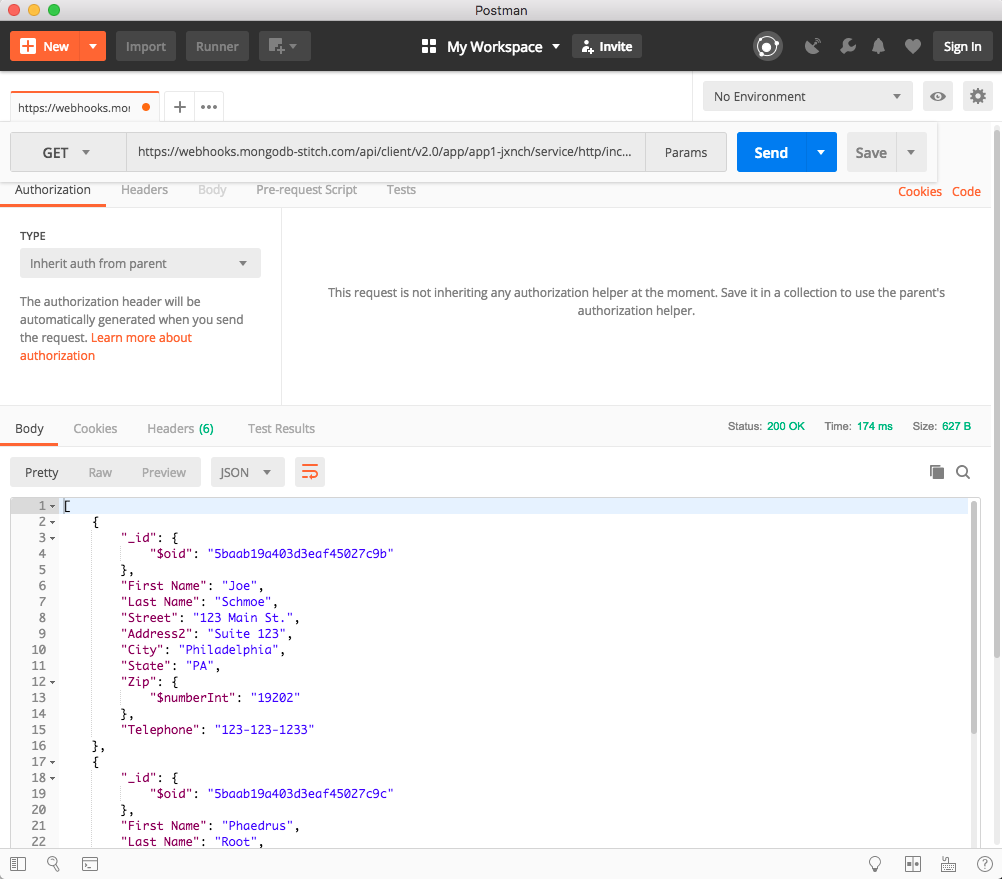Click the sync status icon in header

tap(767, 46)
